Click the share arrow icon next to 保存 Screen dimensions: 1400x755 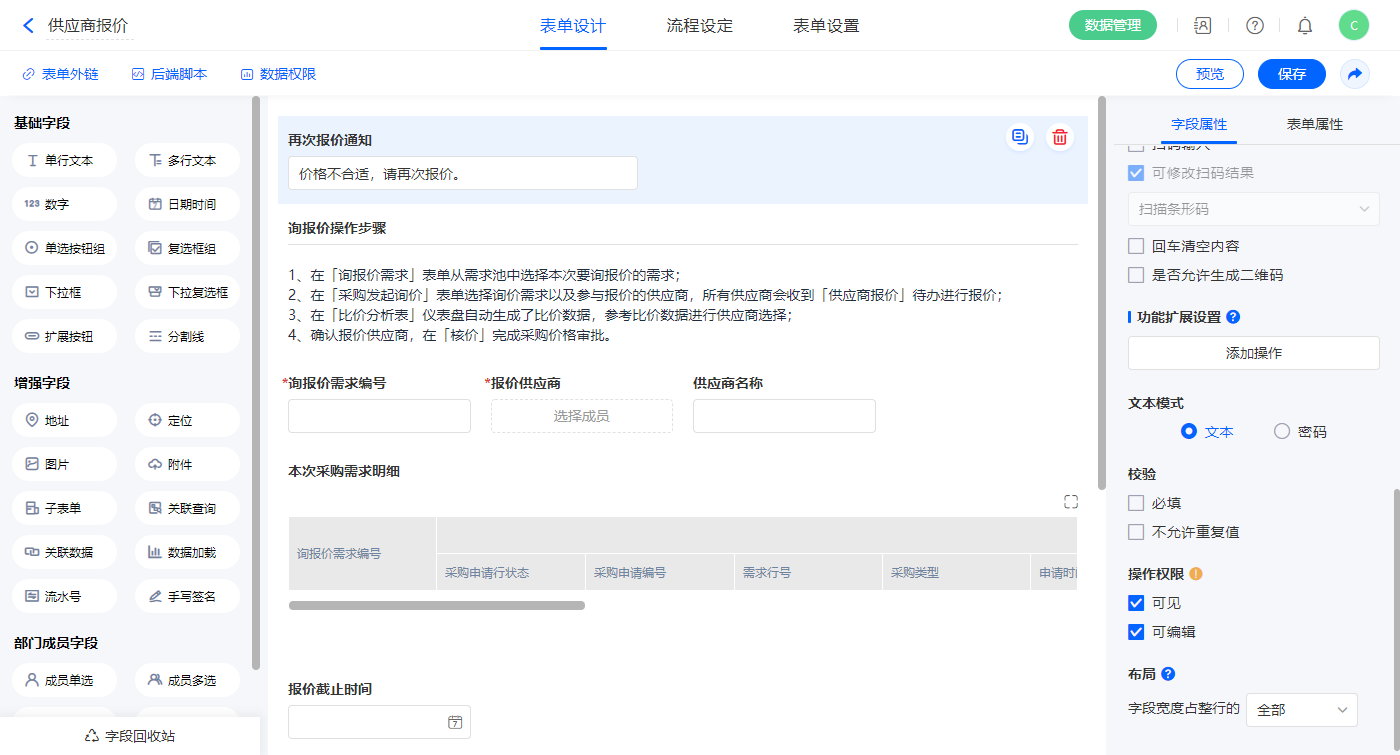[1355, 74]
